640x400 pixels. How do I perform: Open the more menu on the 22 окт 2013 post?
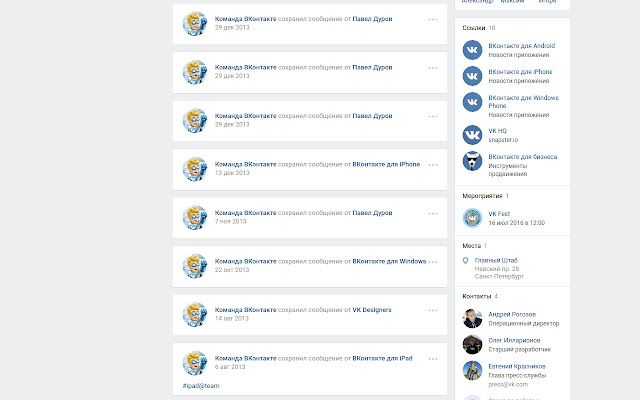pos(433,262)
